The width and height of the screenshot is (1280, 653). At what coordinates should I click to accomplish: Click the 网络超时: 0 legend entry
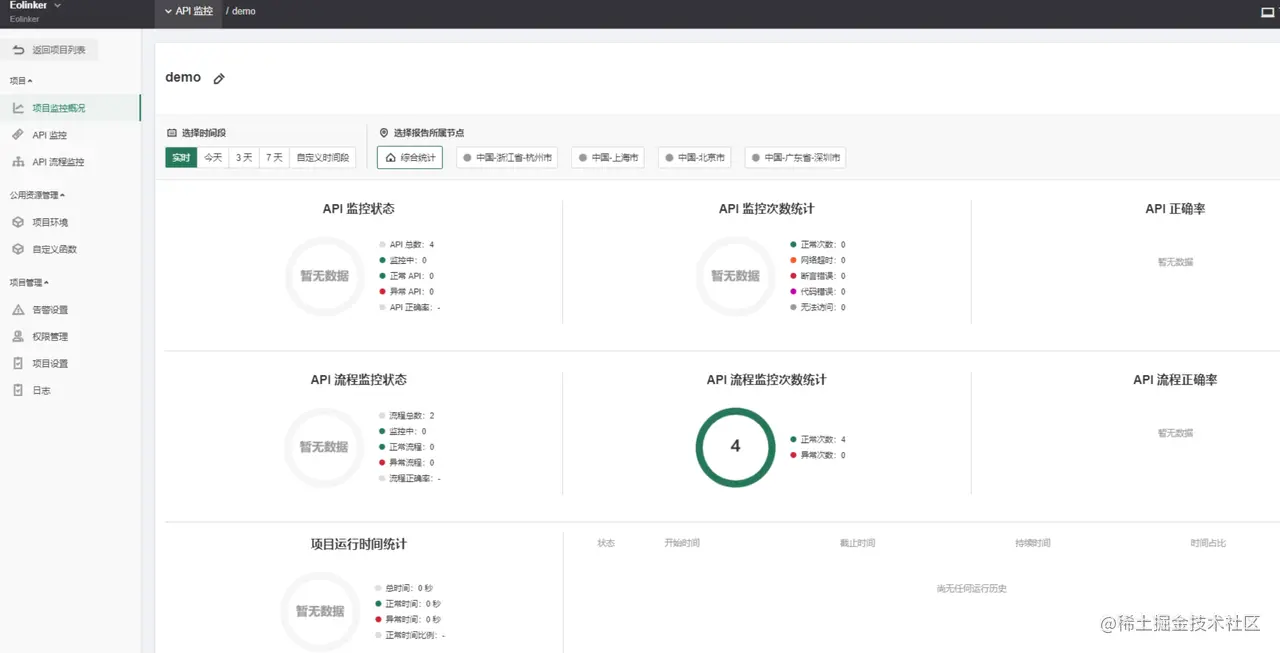(x=818, y=260)
